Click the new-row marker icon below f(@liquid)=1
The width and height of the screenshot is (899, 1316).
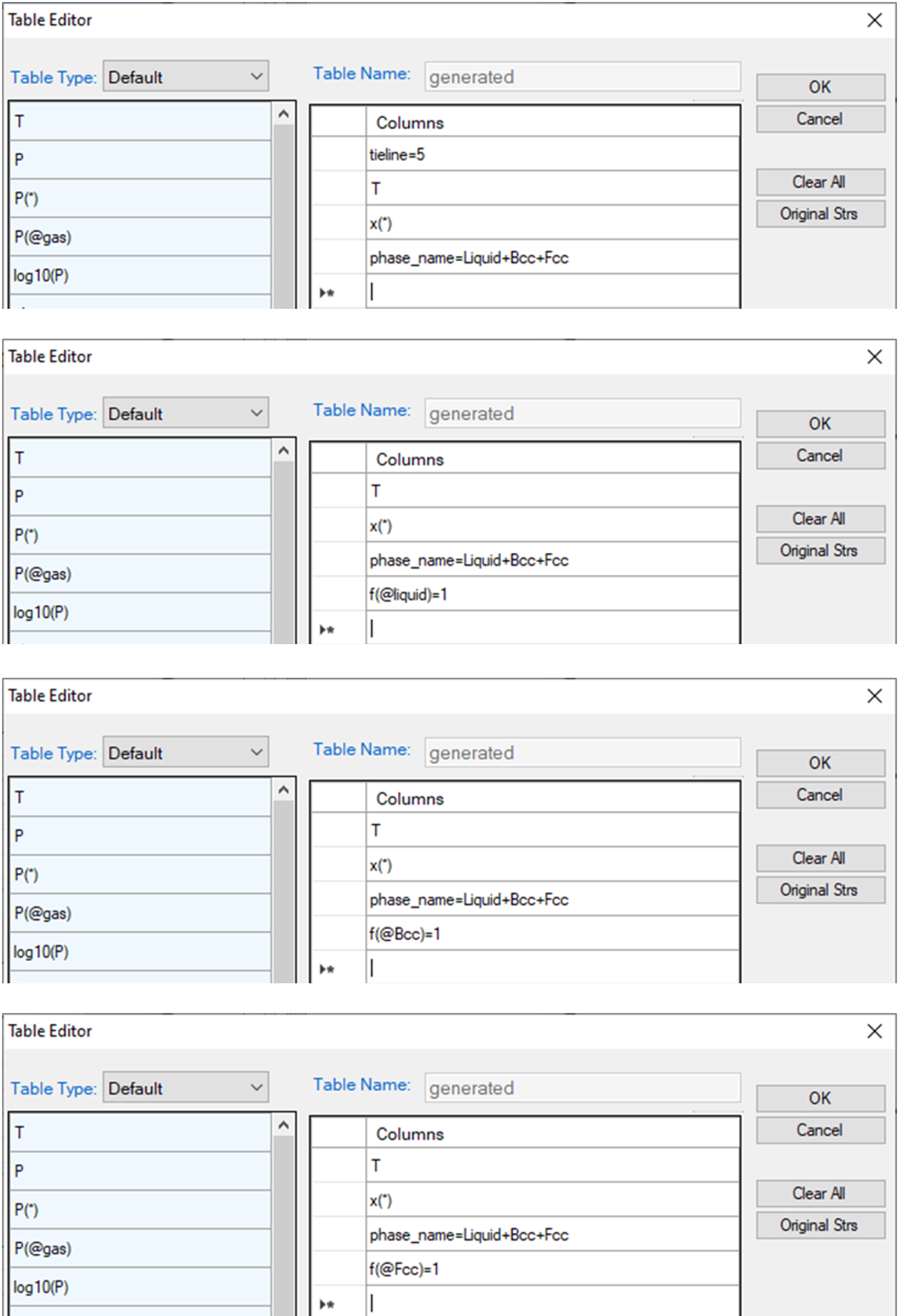tap(327, 629)
